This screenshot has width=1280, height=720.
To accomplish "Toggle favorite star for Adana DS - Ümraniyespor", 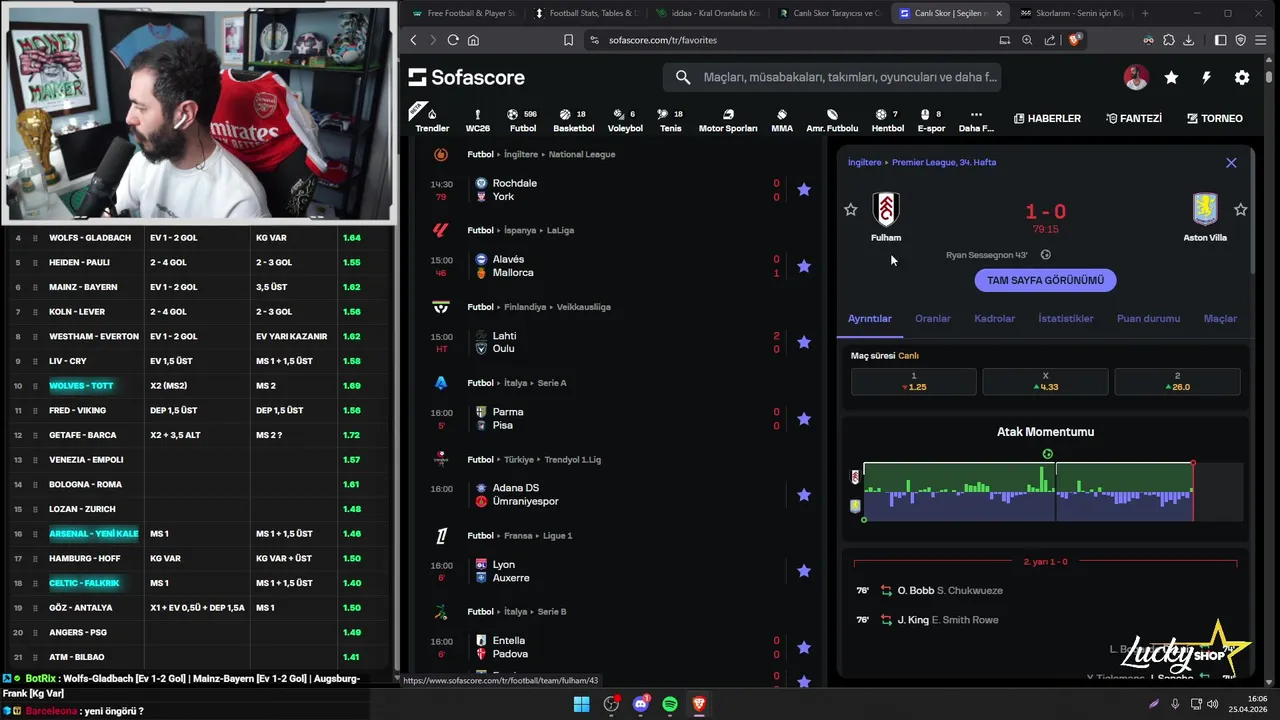I will 804,494.
